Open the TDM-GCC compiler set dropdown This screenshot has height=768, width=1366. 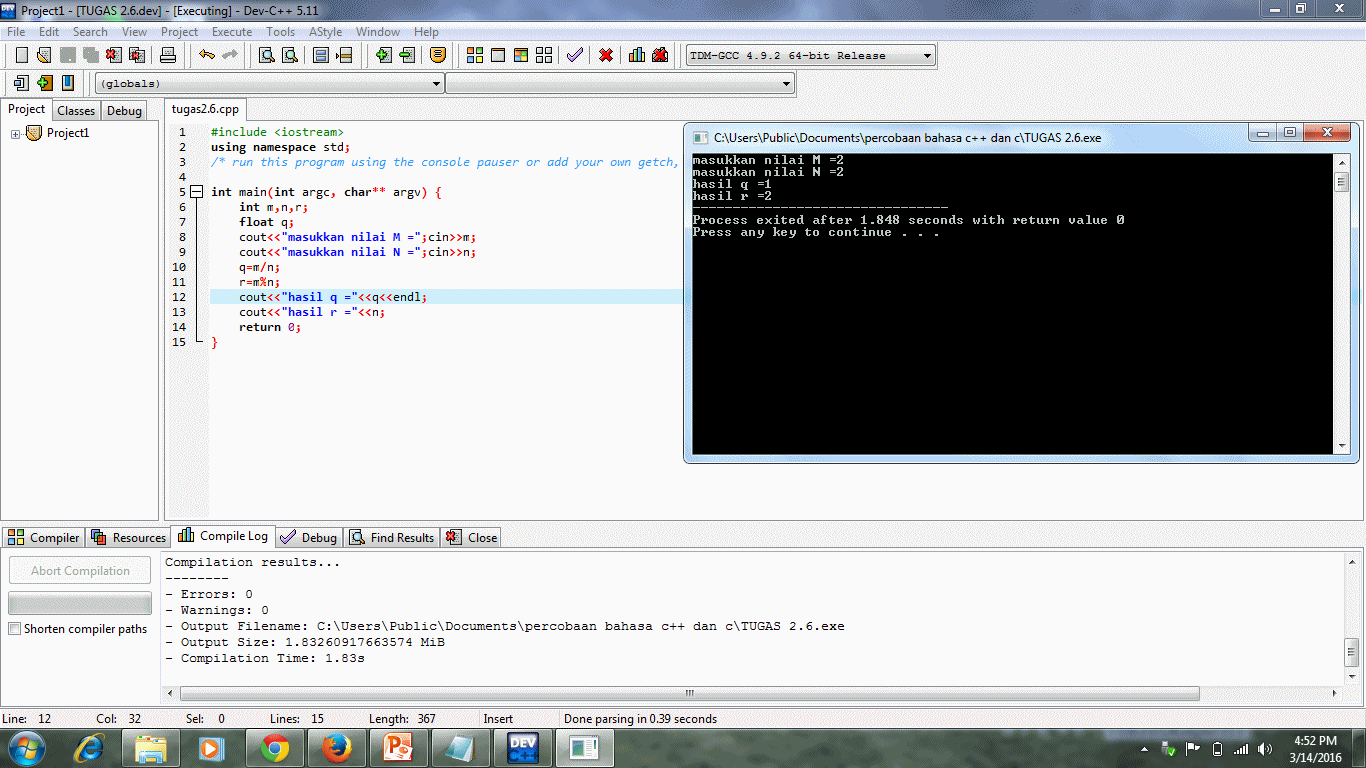point(811,56)
